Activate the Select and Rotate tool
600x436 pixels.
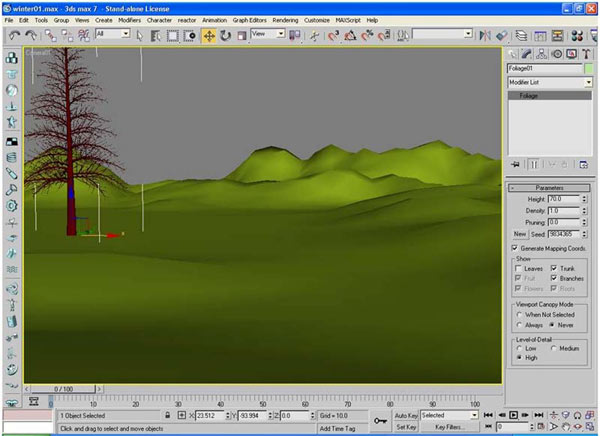pyautogui.click(x=225, y=36)
